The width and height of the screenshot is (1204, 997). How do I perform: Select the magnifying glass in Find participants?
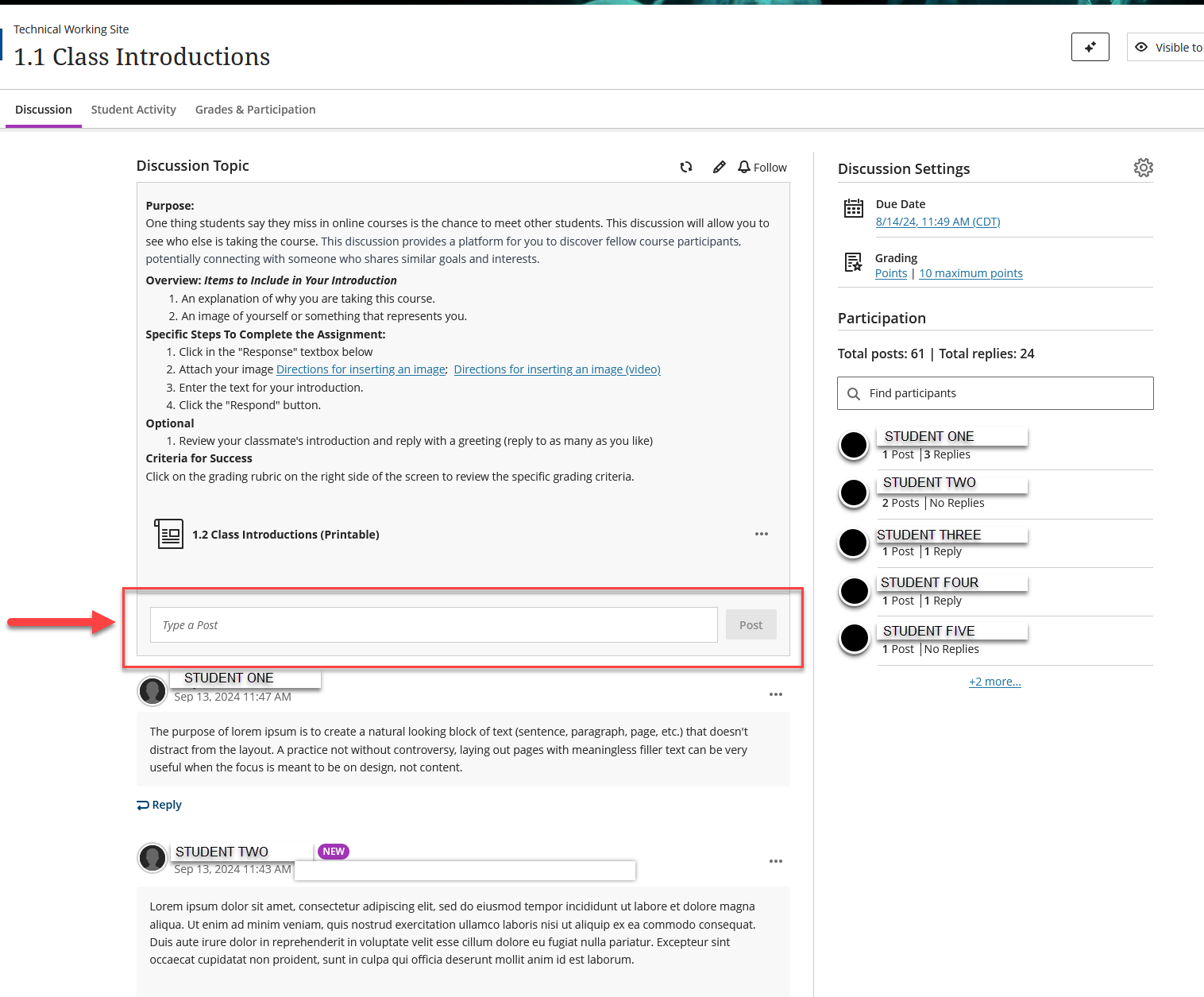854,392
